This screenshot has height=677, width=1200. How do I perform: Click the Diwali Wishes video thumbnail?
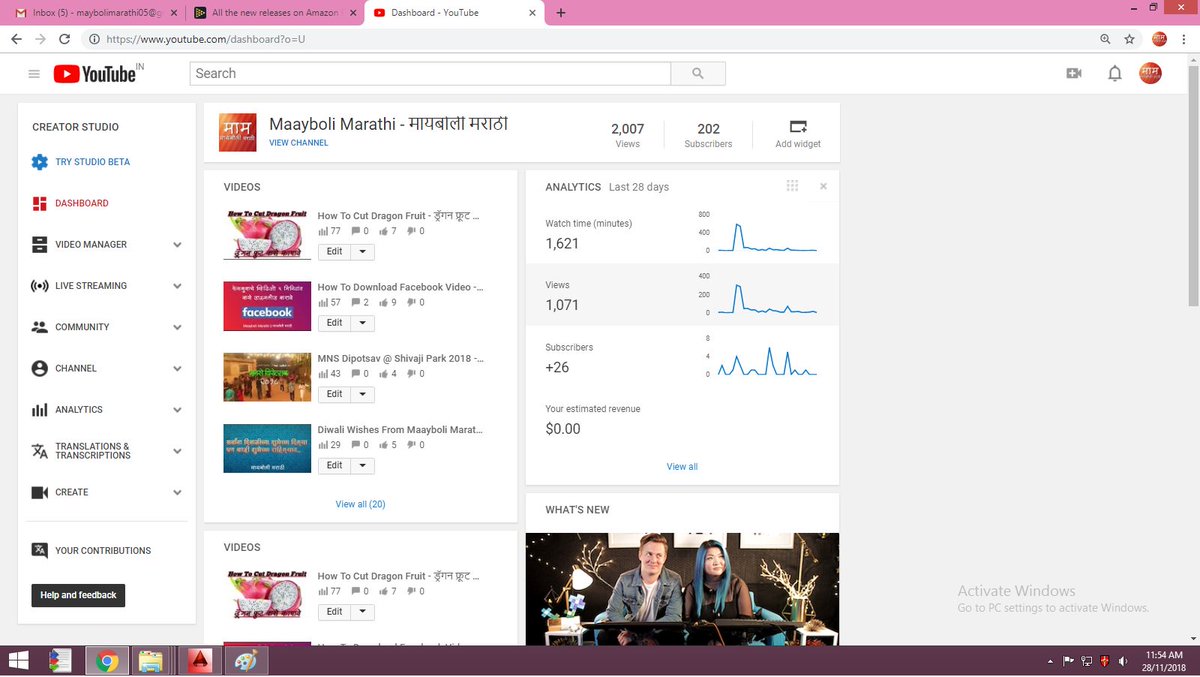pyautogui.click(x=267, y=448)
